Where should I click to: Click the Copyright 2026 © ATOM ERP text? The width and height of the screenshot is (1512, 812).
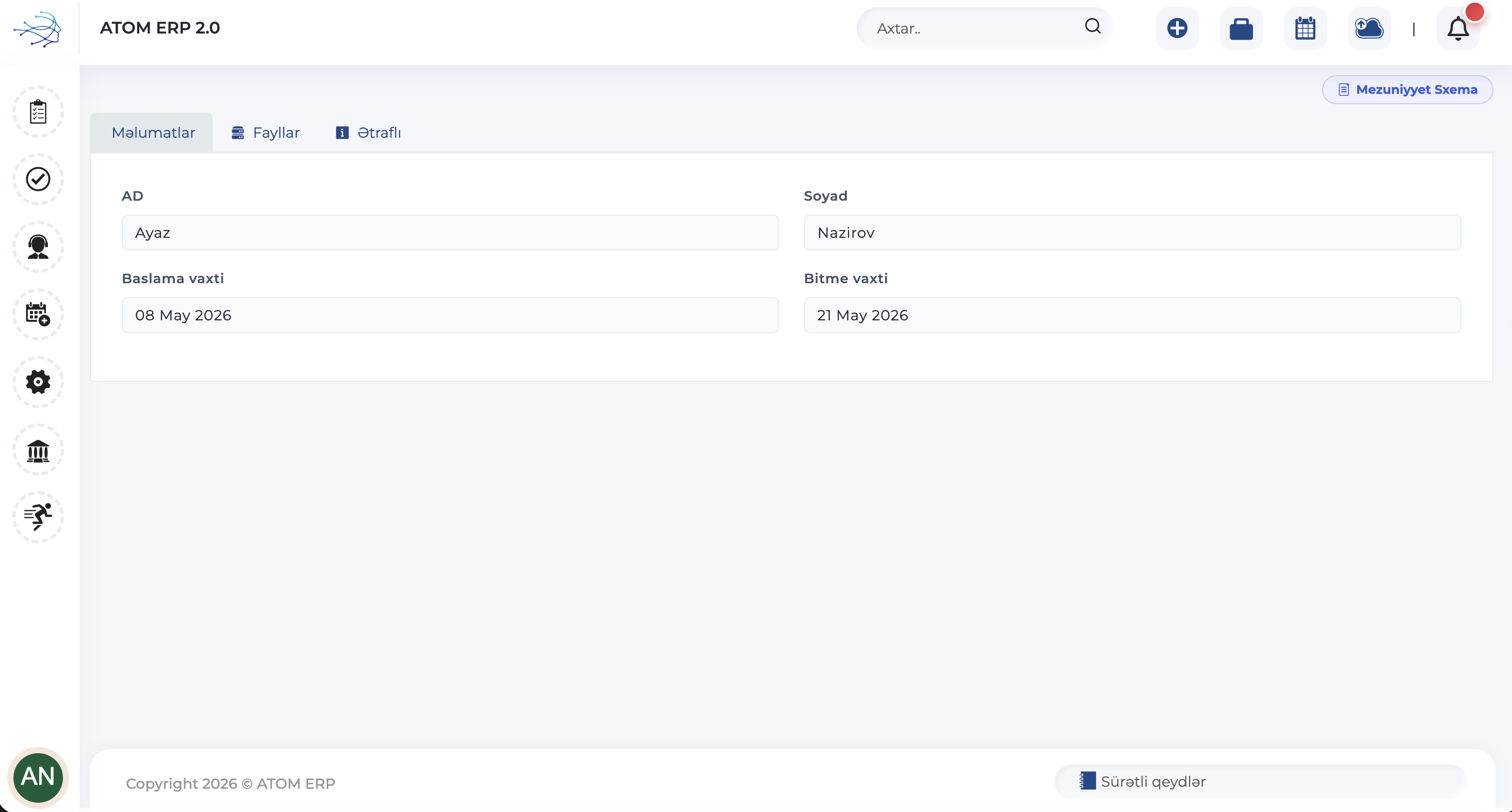point(231,784)
